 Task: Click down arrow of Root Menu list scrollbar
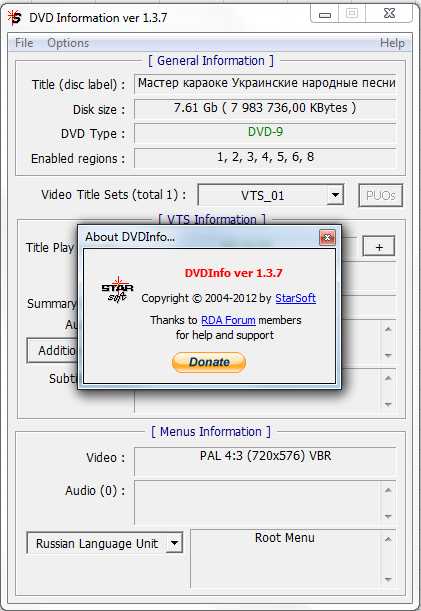click(x=388, y=579)
